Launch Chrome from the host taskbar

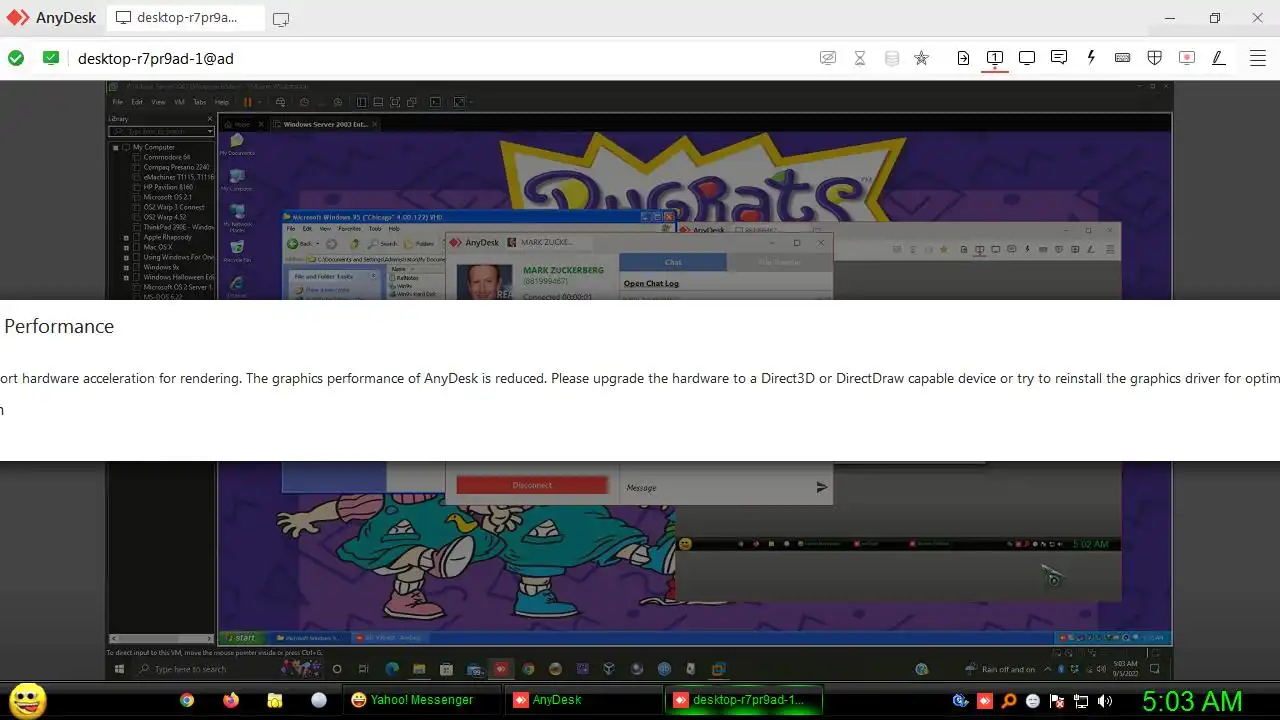pyautogui.click(x=187, y=701)
